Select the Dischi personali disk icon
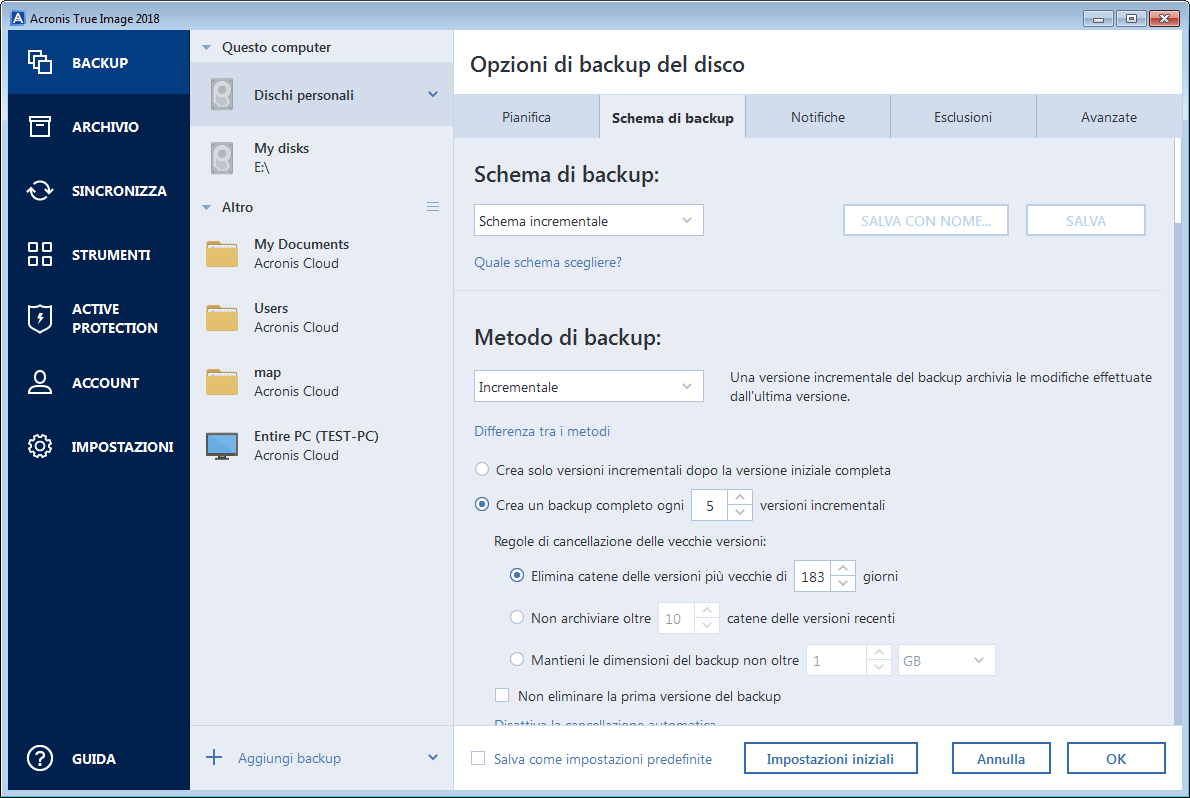 [222, 95]
